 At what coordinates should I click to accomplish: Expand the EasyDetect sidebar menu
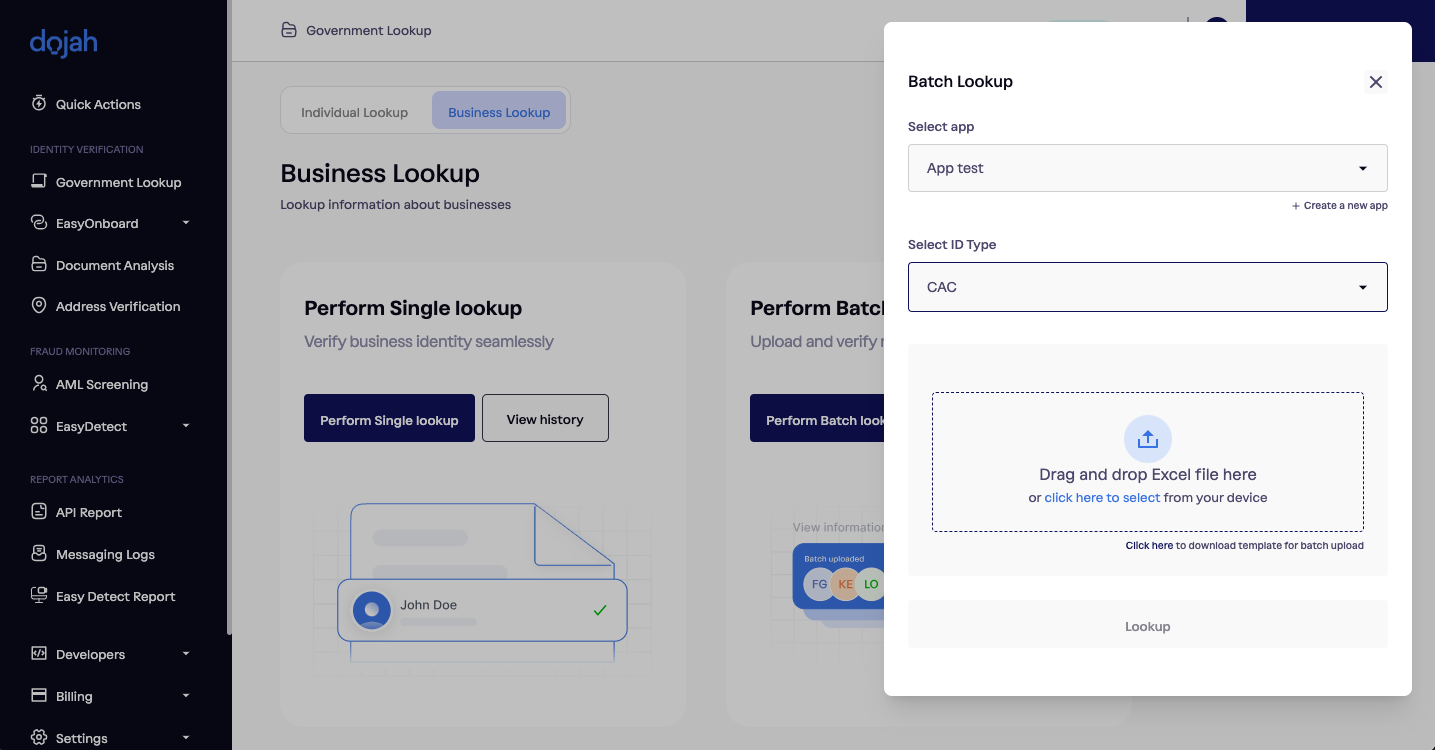click(185, 426)
